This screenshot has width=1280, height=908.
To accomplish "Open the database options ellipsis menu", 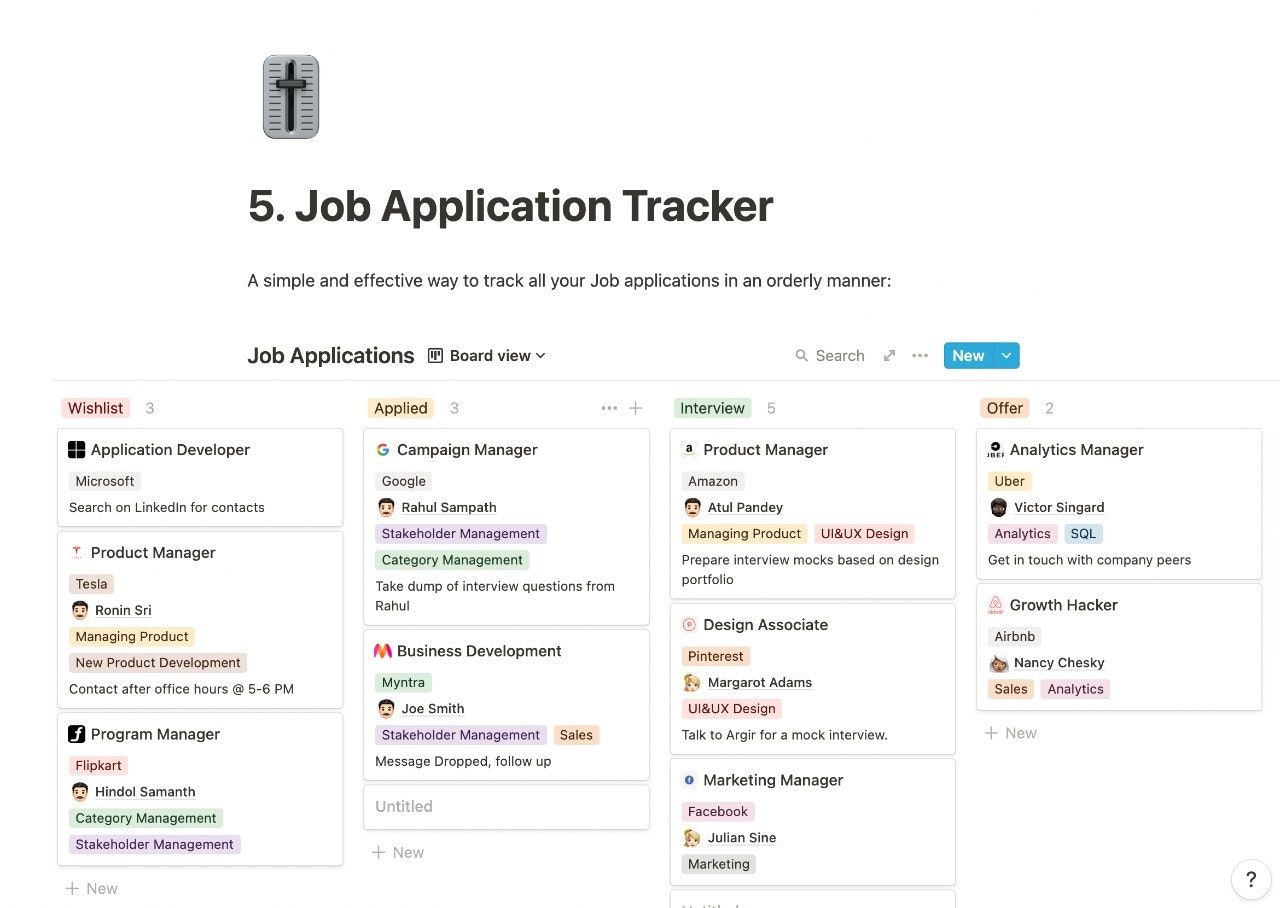I will click(920, 355).
